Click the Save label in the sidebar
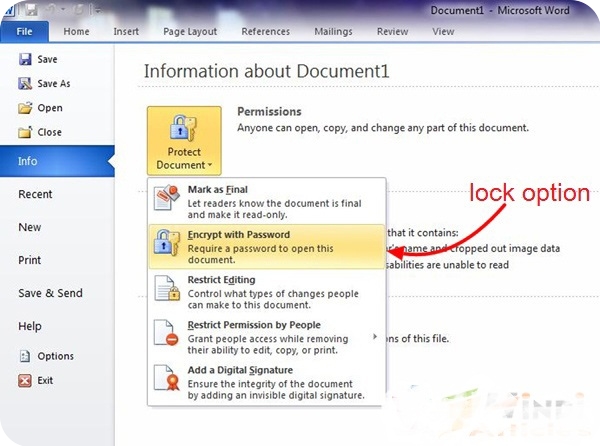The image size is (600, 446). point(47,59)
